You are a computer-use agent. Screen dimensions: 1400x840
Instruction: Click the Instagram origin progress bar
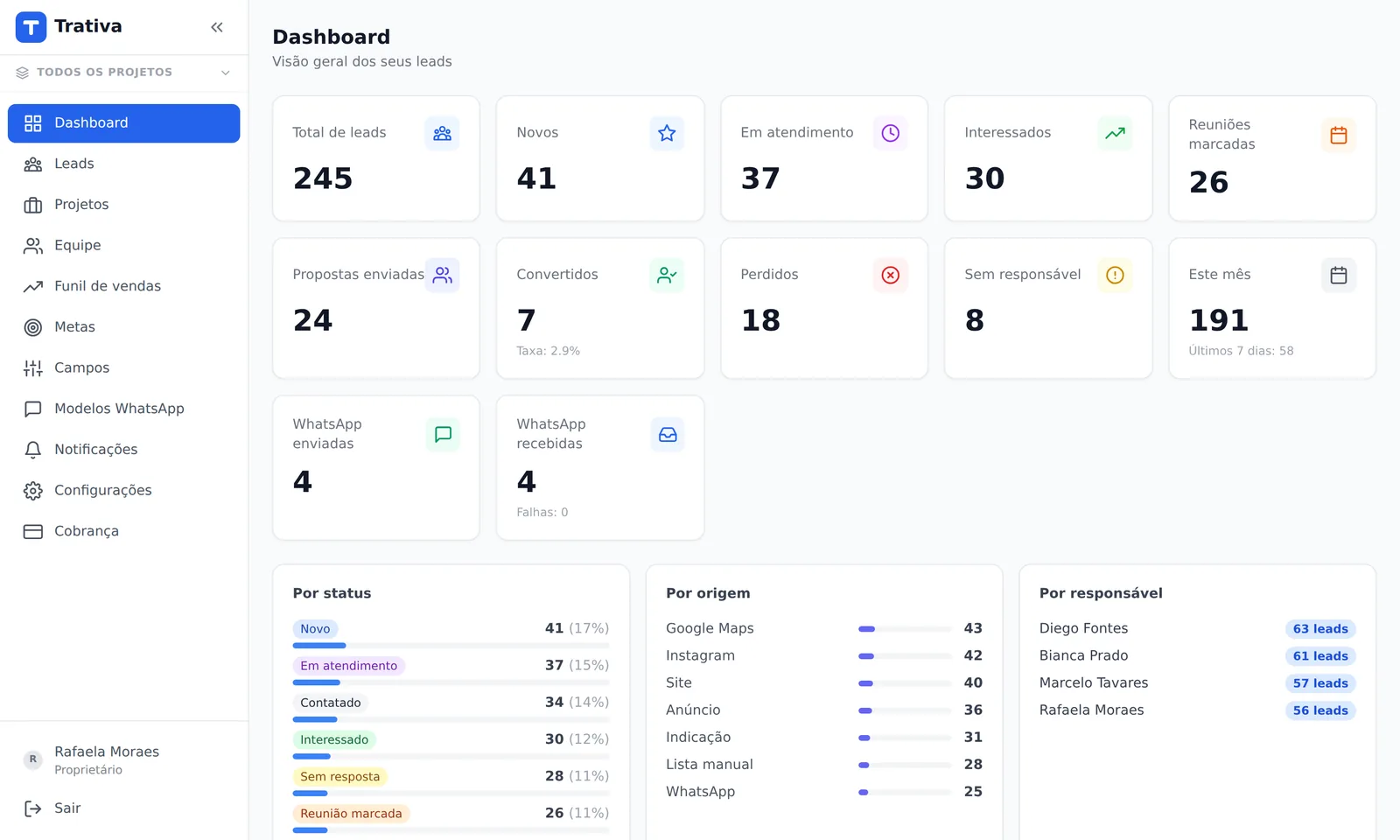pyautogui.click(x=905, y=656)
